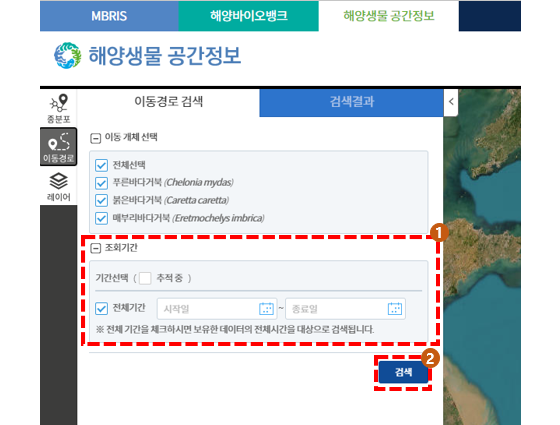Go to the MBRIS top tab
This screenshot has height=425, width=560.
pos(109,16)
